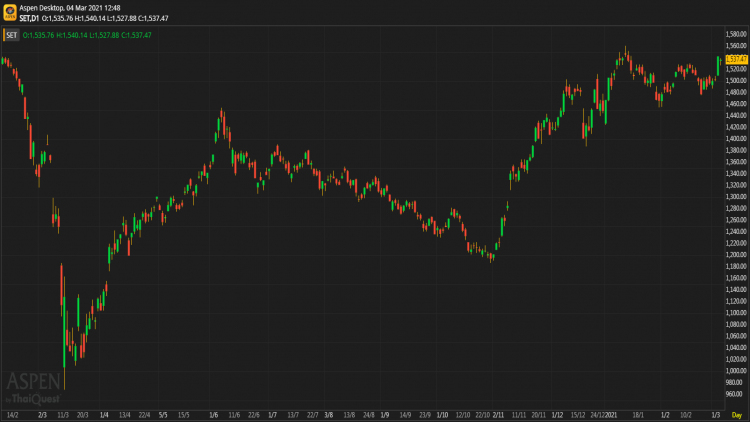Screen dimensions: 750x422
Task: Click the 1/3 date axis label
Action: click(716, 415)
